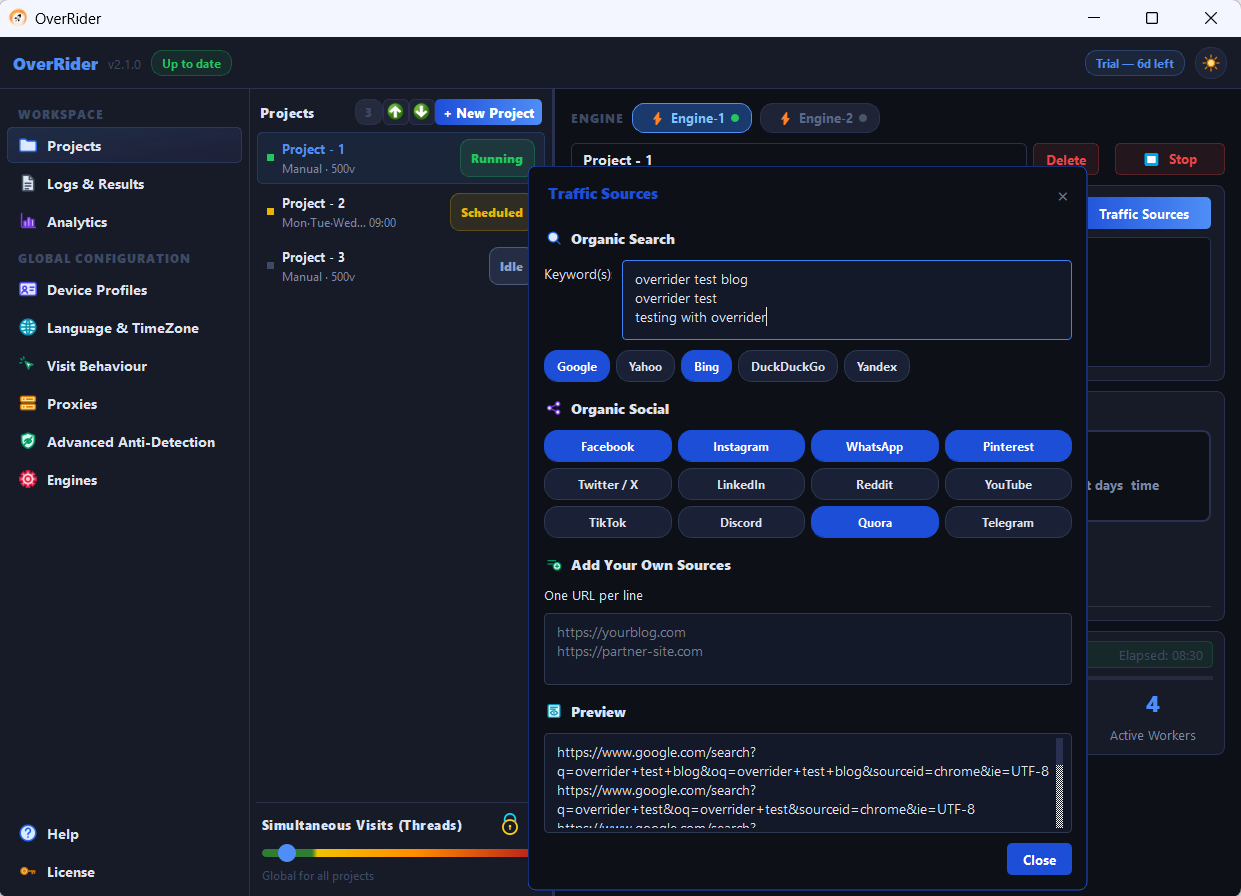Move project up with green arrow
1241x896 pixels.
[x=395, y=112]
